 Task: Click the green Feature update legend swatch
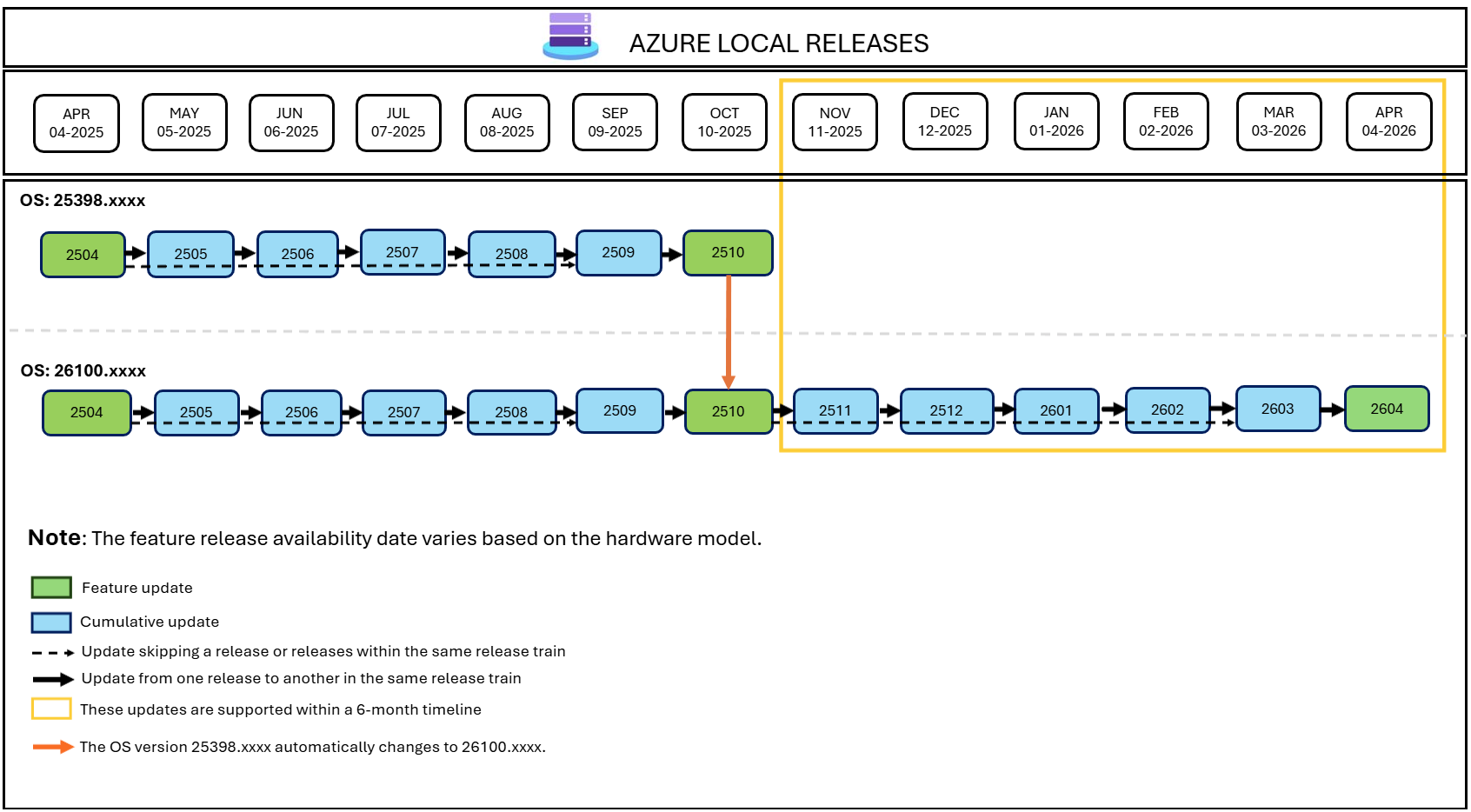click(x=51, y=588)
